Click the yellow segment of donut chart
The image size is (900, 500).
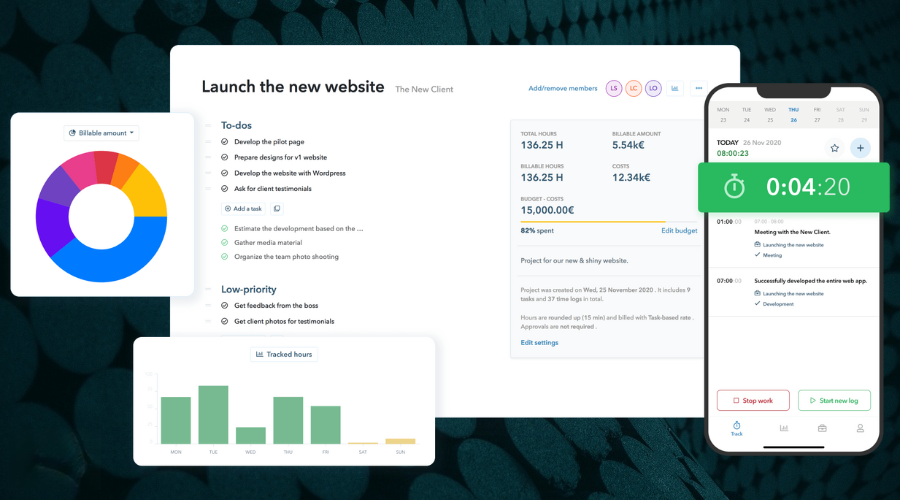(146, 193)
